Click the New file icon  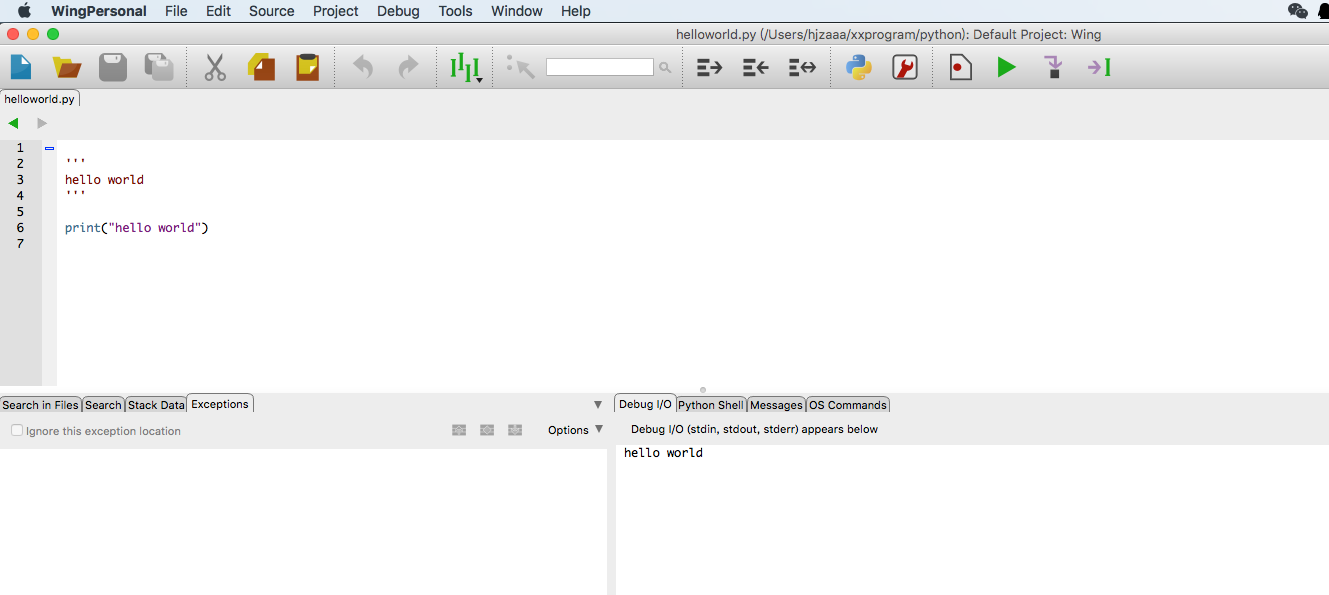coord(21,67)
